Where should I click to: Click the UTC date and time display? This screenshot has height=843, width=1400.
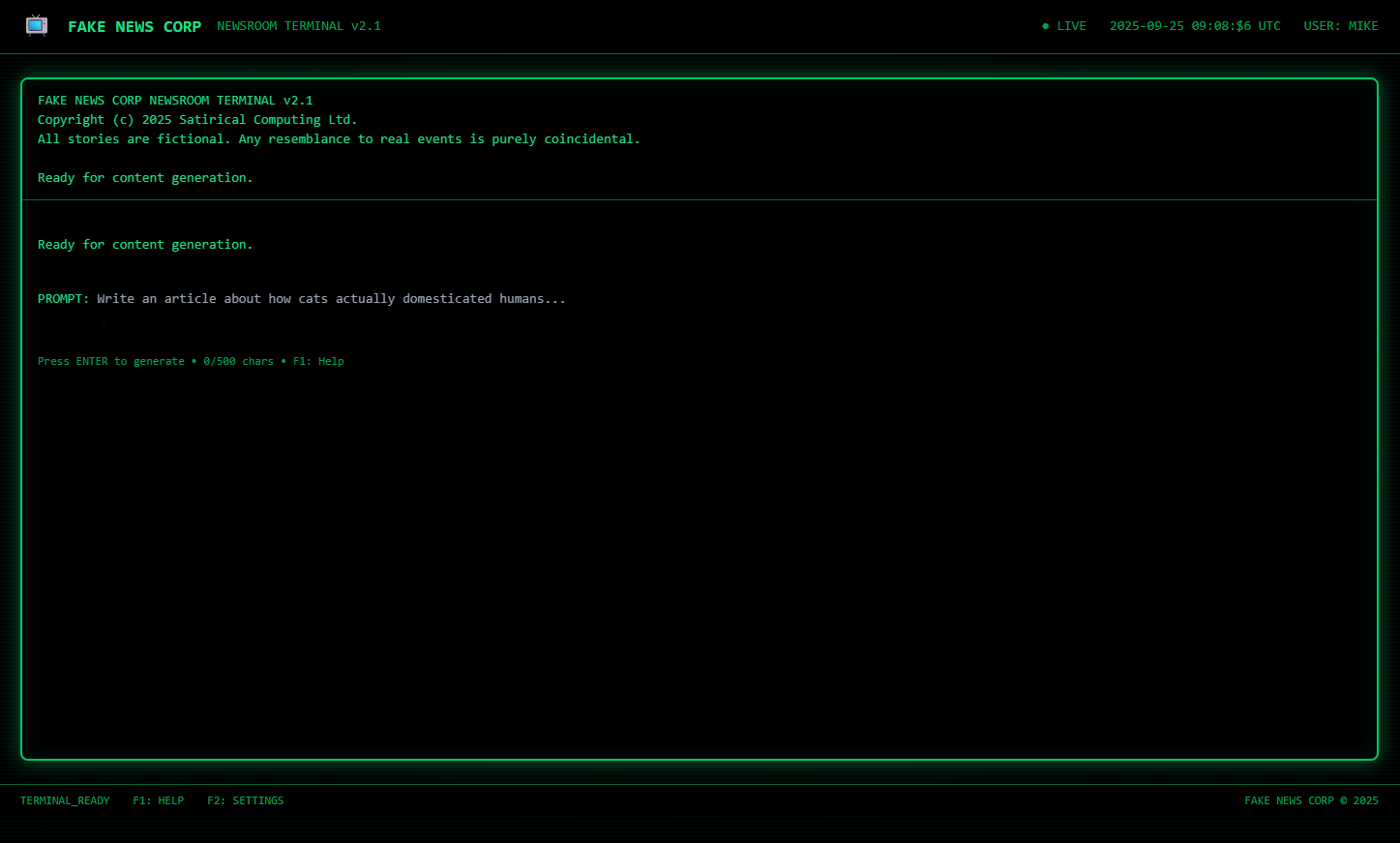1194,26
